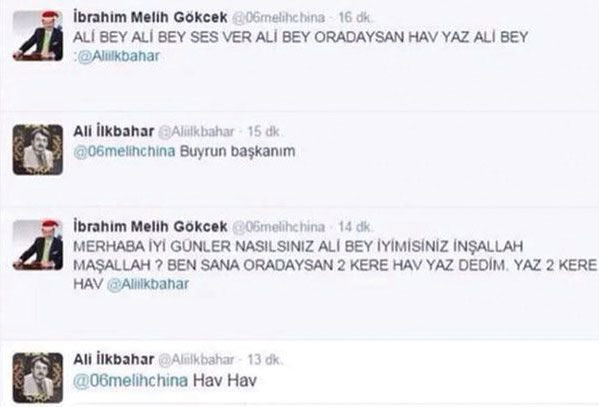Click the 14 dk. timestamp

click(355, 227)
